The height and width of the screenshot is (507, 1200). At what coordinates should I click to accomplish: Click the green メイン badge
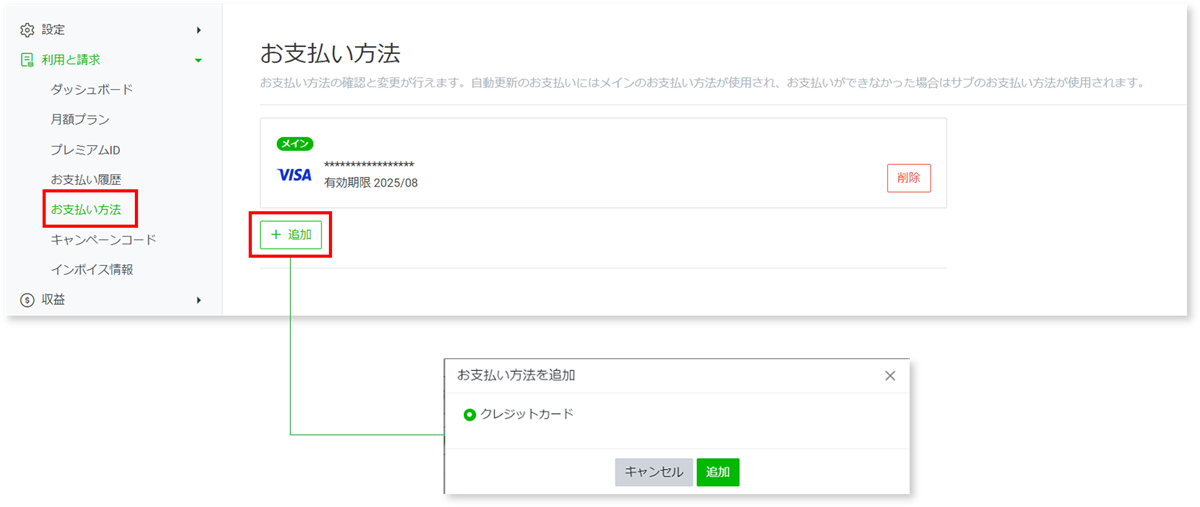tap(295, 144)
